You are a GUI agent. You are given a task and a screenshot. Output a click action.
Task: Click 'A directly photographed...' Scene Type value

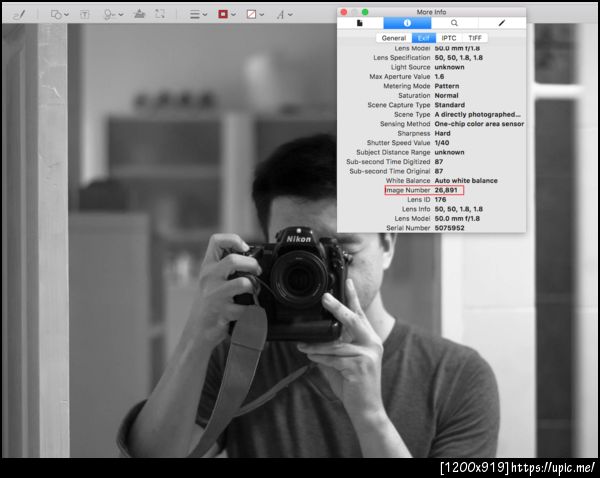coord(477,114)
